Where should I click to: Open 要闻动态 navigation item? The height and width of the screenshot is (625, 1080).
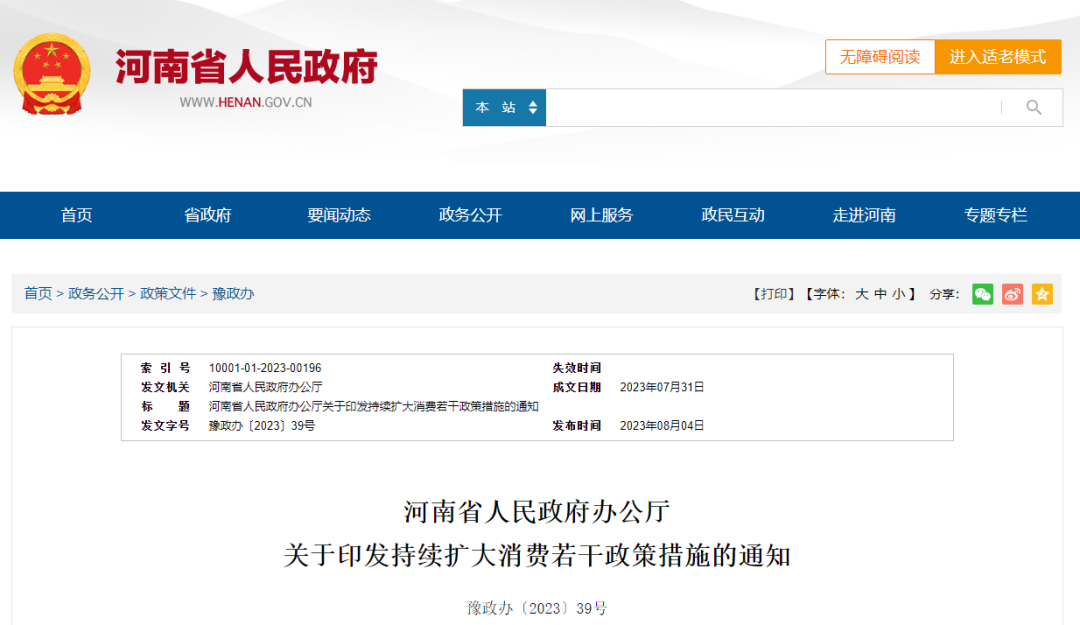339,215
